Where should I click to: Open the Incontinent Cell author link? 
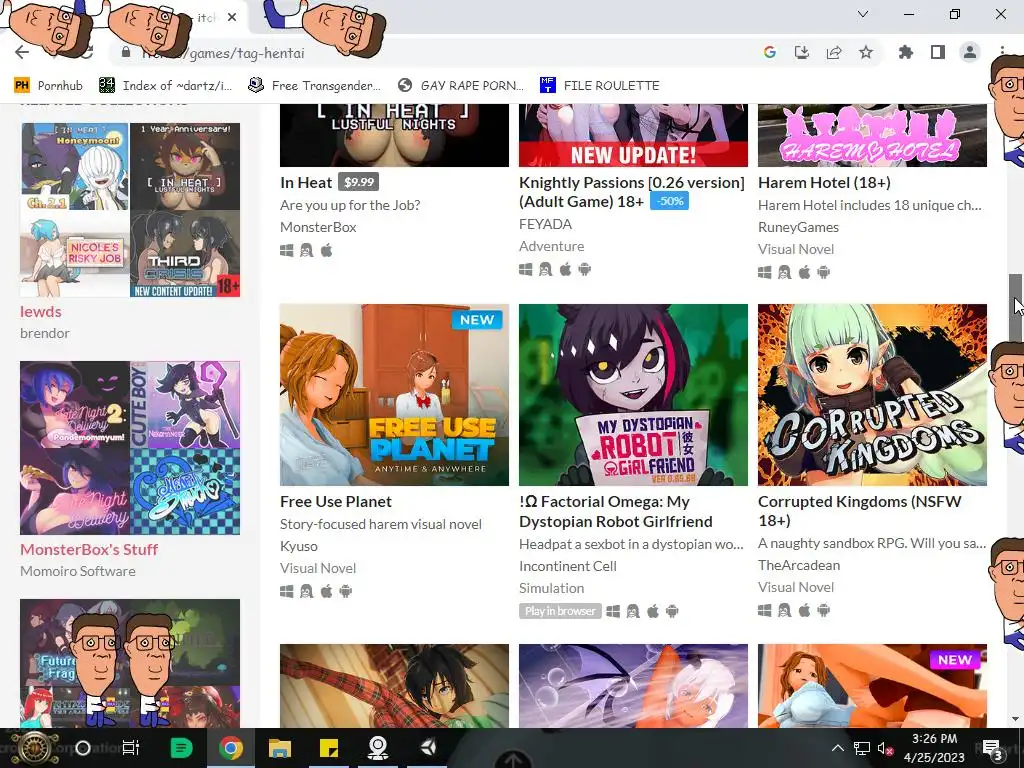568,566
